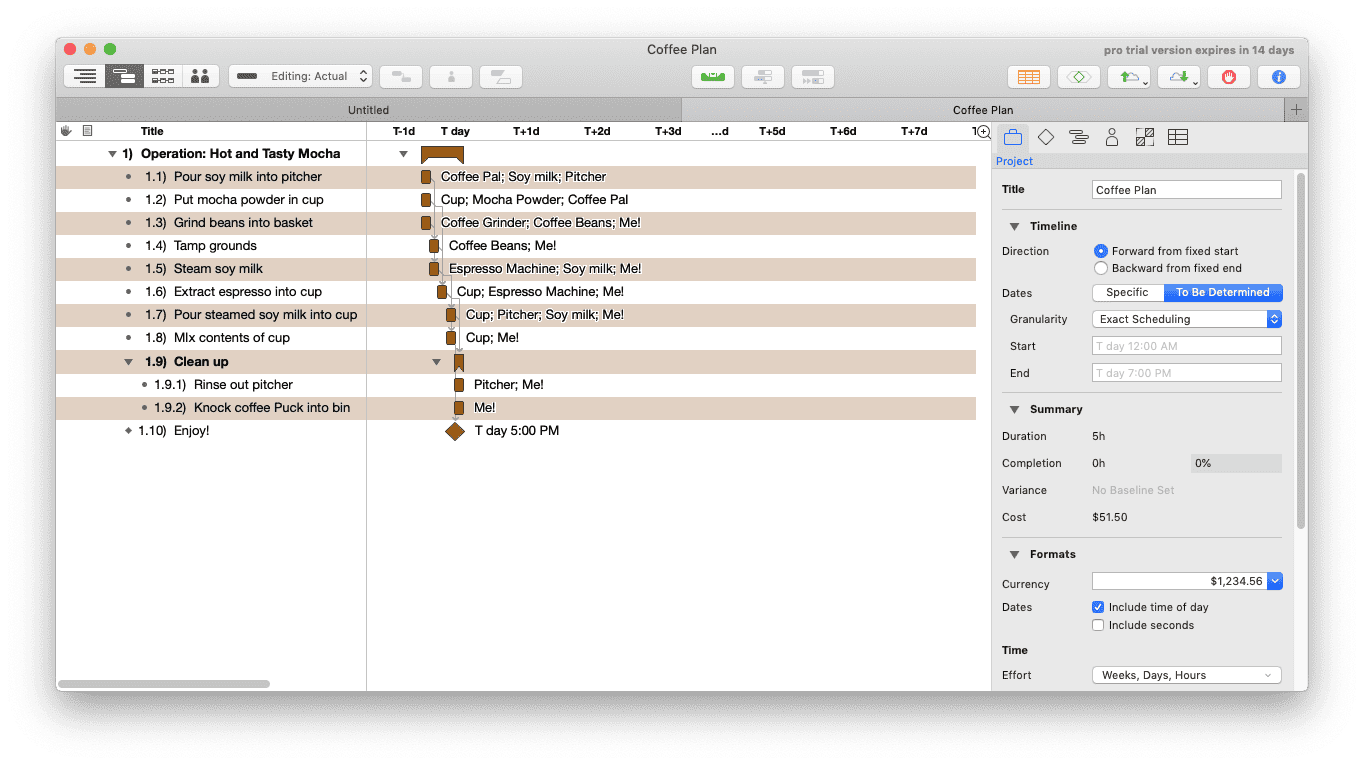
Task: Select the 'Specific' dates button
Action: [1127, 293]
